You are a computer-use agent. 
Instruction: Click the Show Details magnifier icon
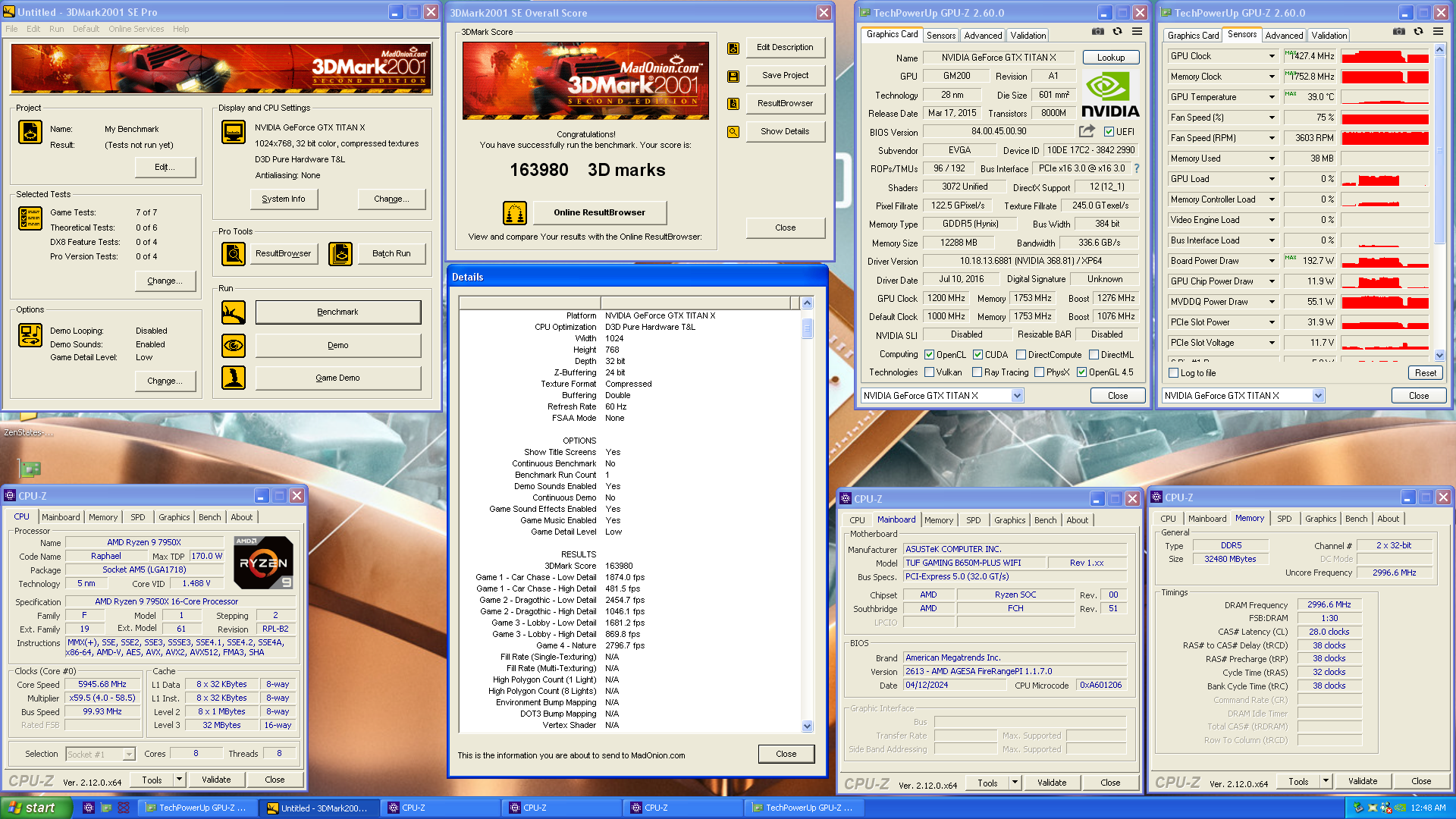tap(733, 132)
